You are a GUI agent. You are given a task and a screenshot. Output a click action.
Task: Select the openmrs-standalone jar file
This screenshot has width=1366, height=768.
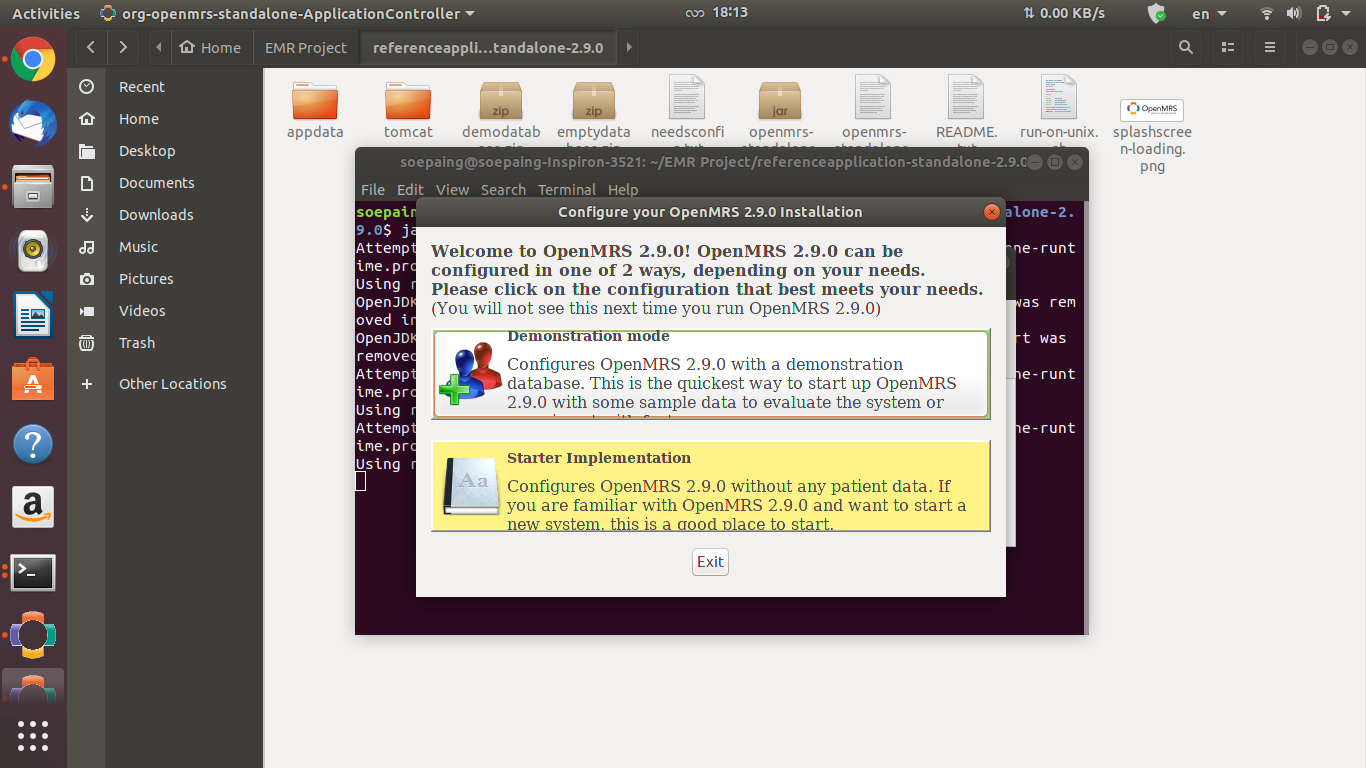pos(781,110)
